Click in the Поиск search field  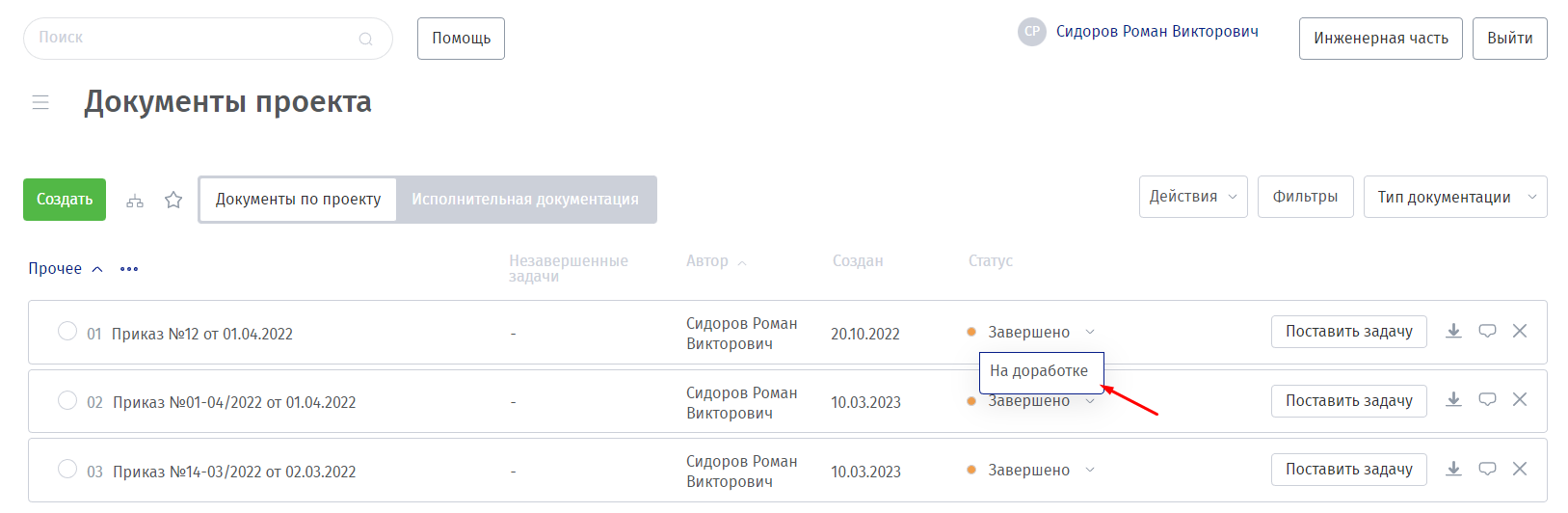click(x=193, y=39)
